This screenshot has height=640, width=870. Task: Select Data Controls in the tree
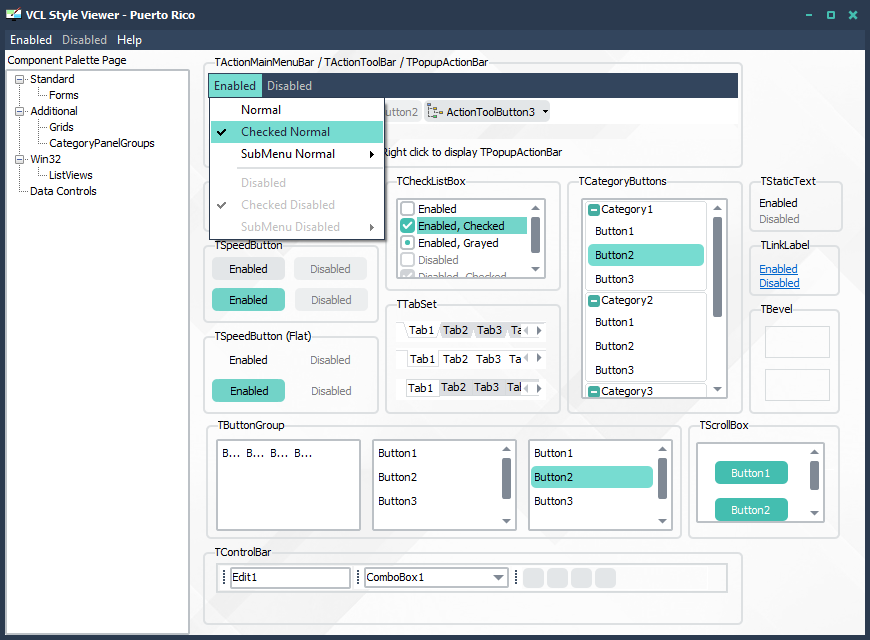[63, 192]
